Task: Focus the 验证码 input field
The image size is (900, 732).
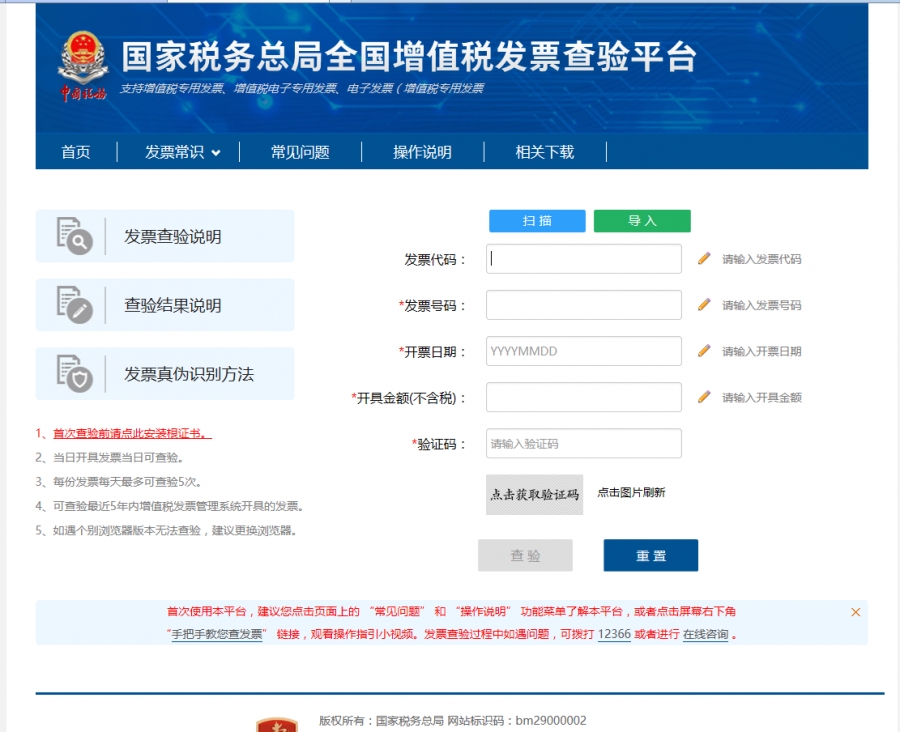Action: point(584,443)
